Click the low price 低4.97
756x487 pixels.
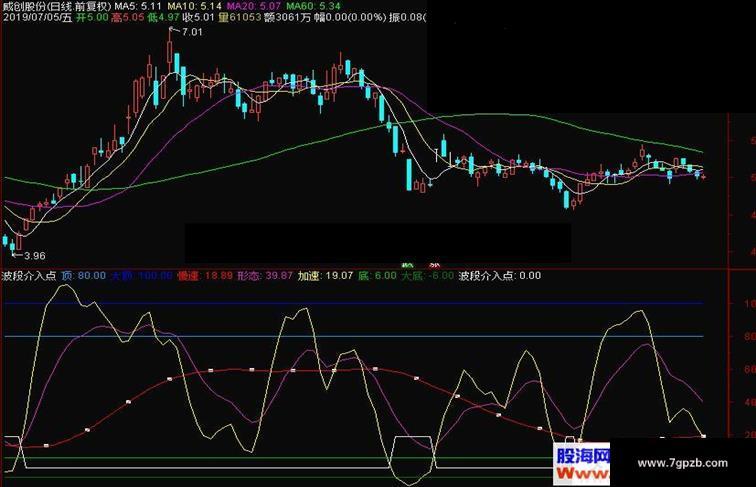(163, 18)
